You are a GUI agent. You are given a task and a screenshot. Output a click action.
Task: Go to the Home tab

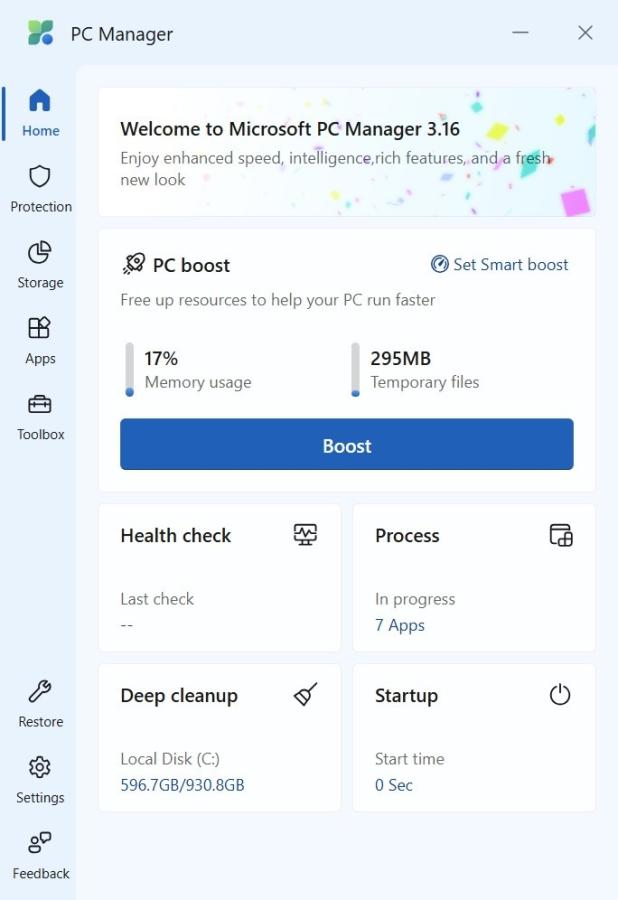(x=40, y=112)
